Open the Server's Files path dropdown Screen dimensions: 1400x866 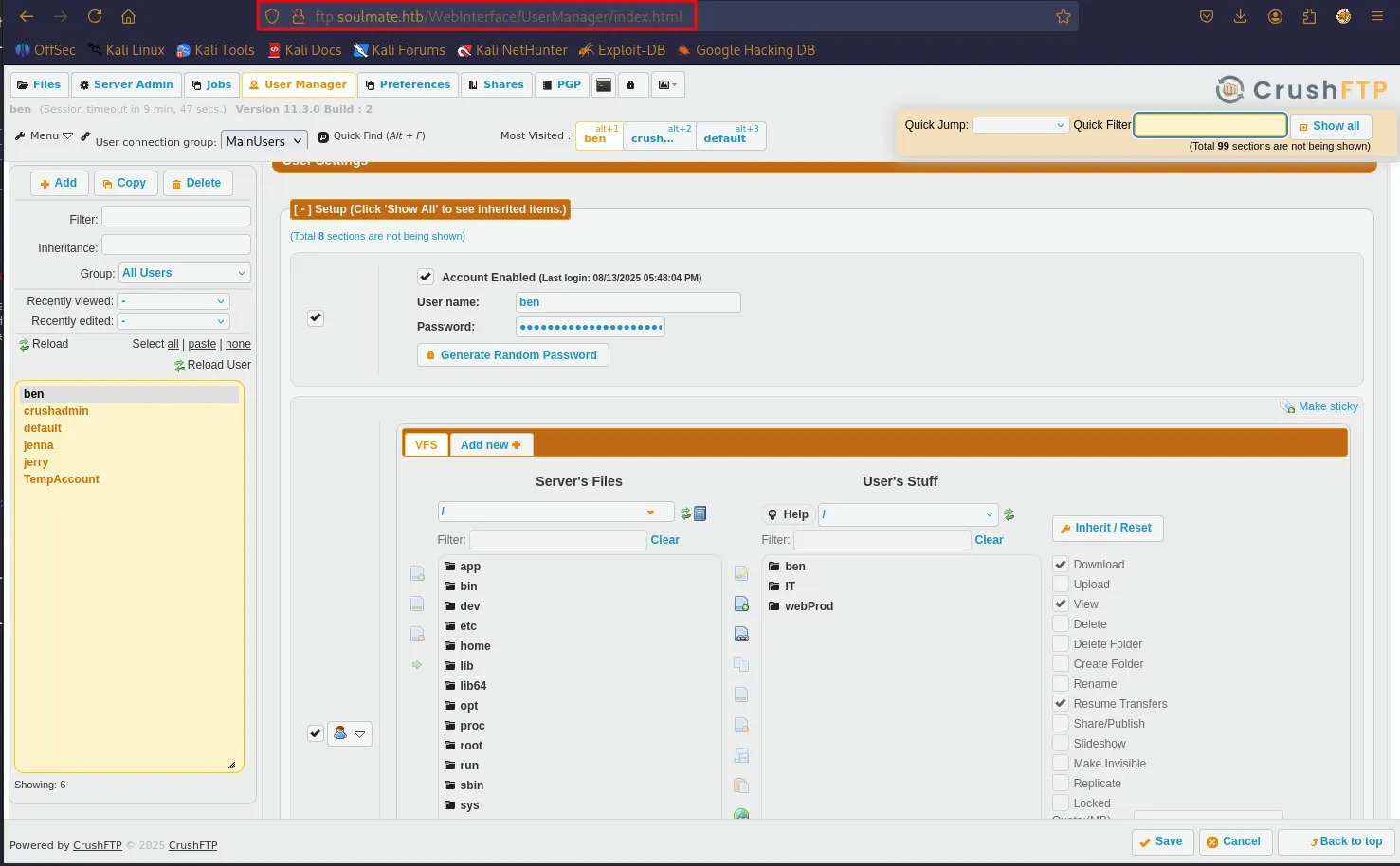[555, 512]
